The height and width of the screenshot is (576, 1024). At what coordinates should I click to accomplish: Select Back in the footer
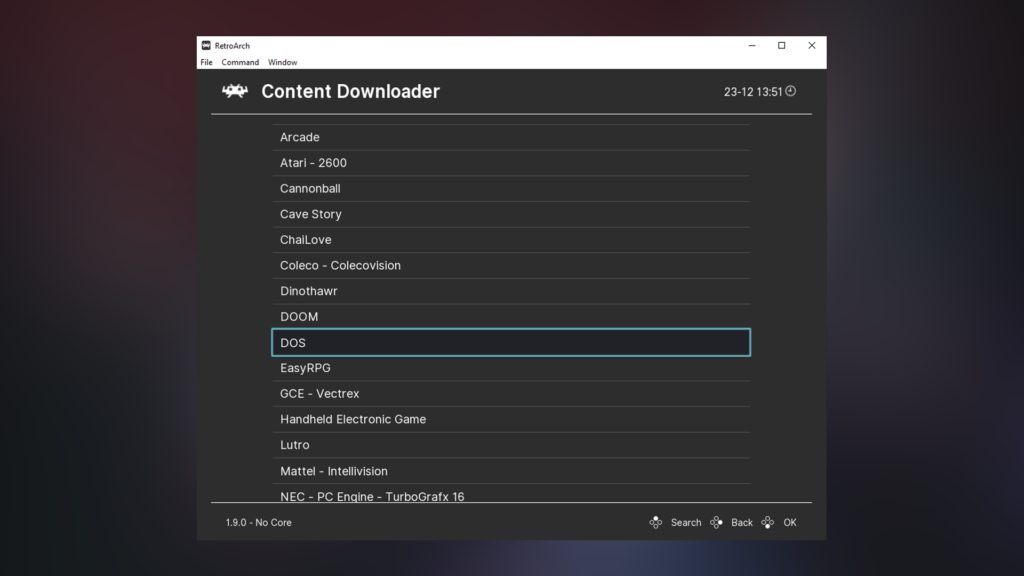pyautogui.click(x=742, y=522)
